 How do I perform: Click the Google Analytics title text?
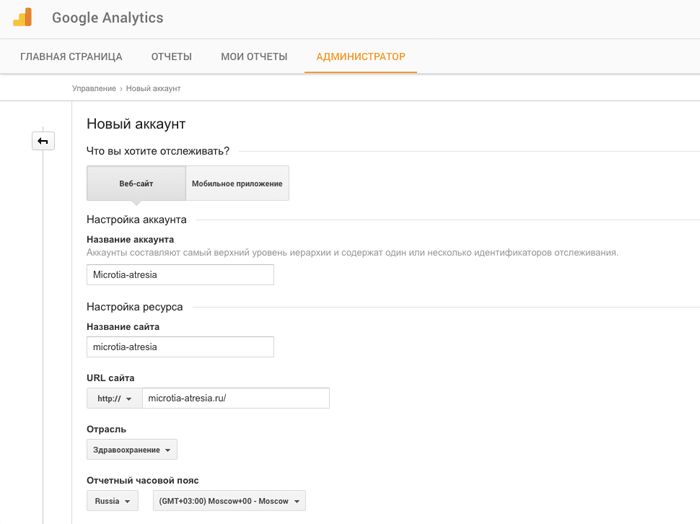pyautogui.click(x=108, y=18)
